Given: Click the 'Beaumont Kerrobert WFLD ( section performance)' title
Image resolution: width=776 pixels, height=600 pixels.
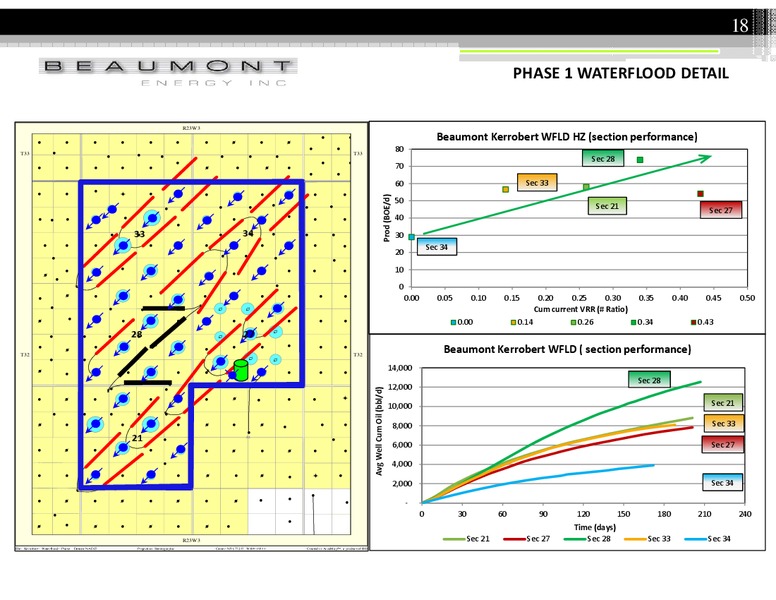Looking at the screenshot, I should pos(567,349).
